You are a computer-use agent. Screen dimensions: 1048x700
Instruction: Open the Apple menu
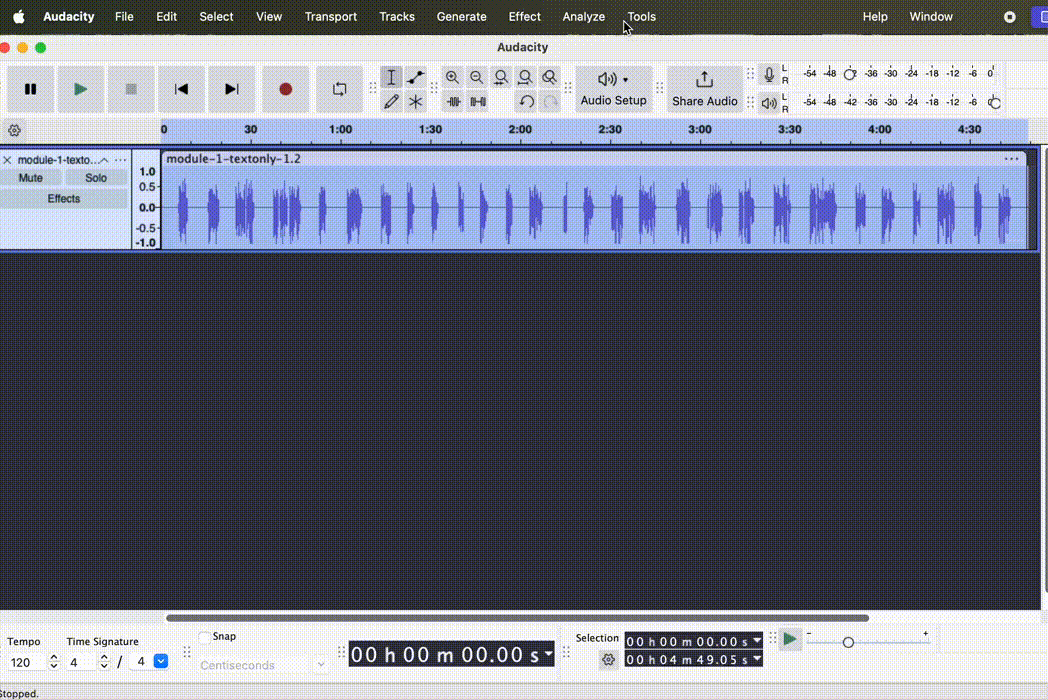click(19, 17)
